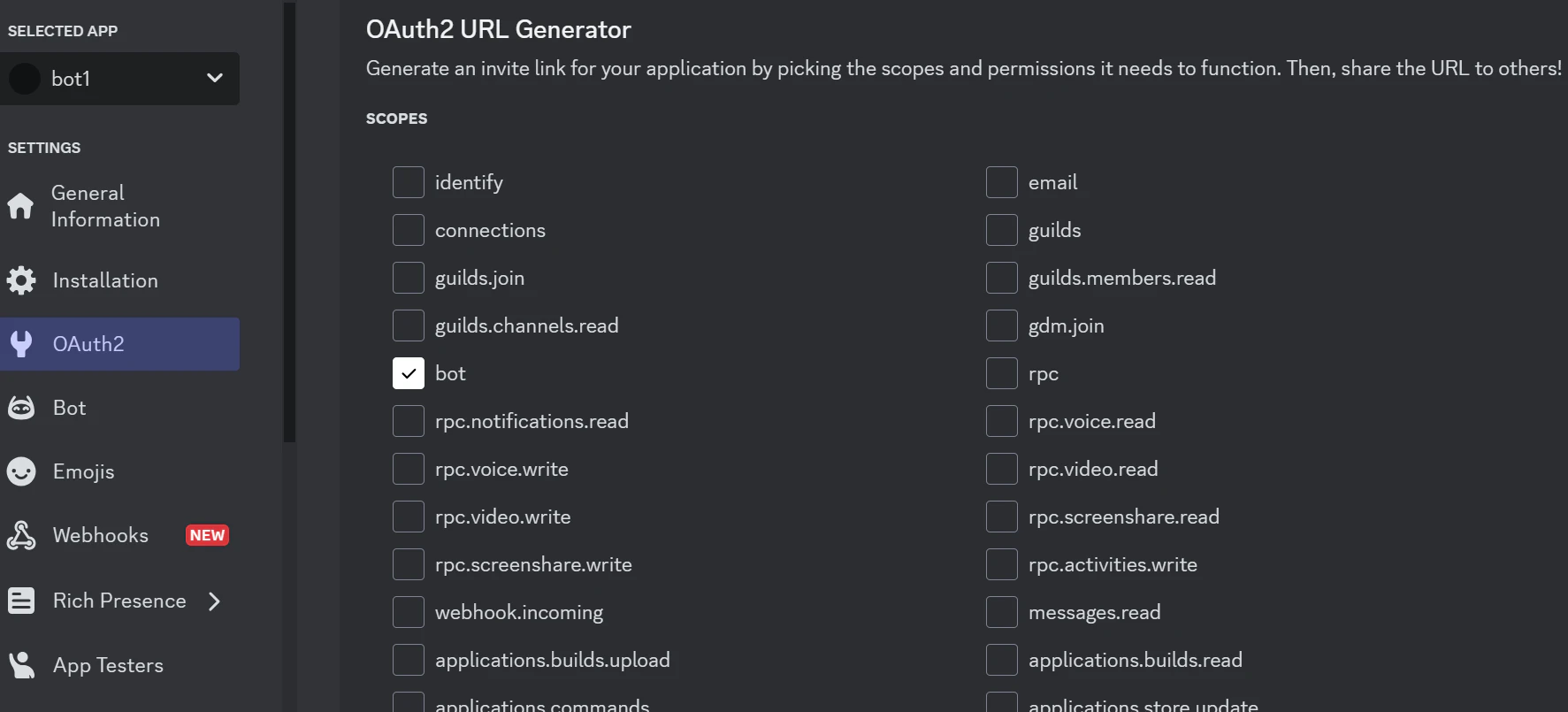This screenshot has width=1568, height=712.
Task: Check the connections scope
Action: (409, 230)
